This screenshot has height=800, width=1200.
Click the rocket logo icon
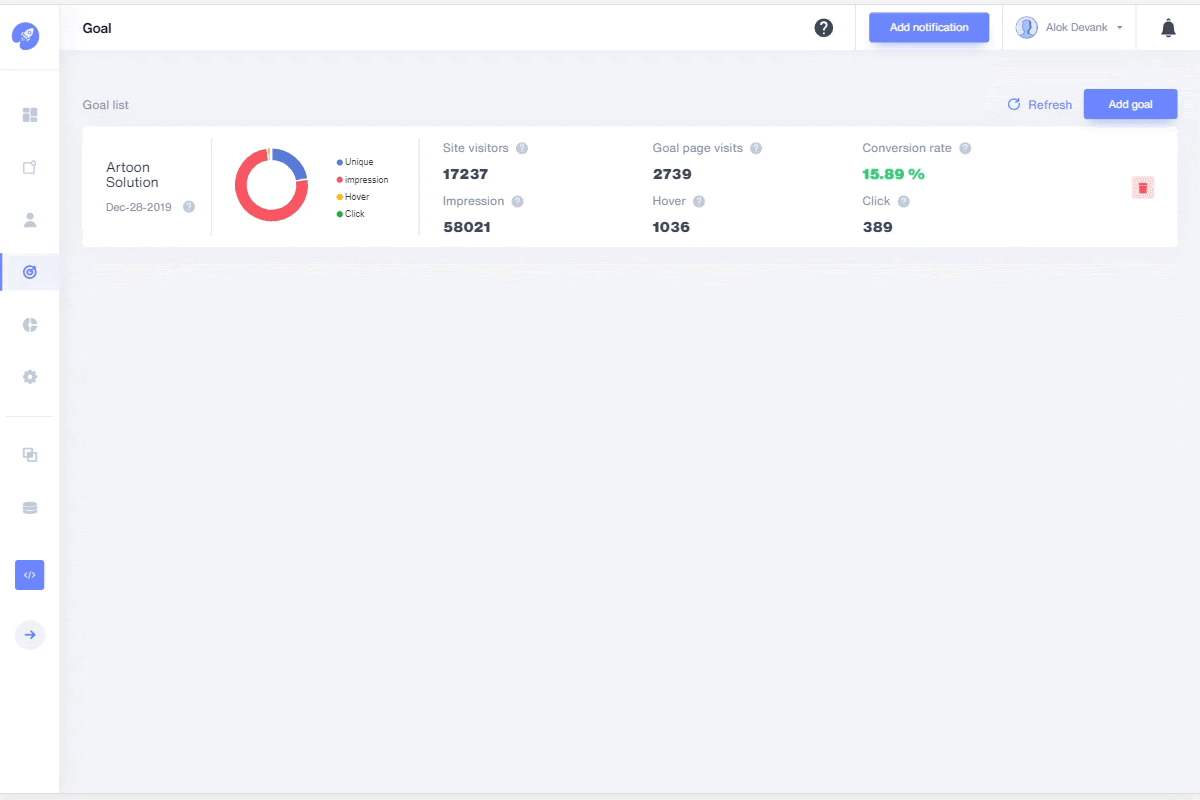click(26, 35)
